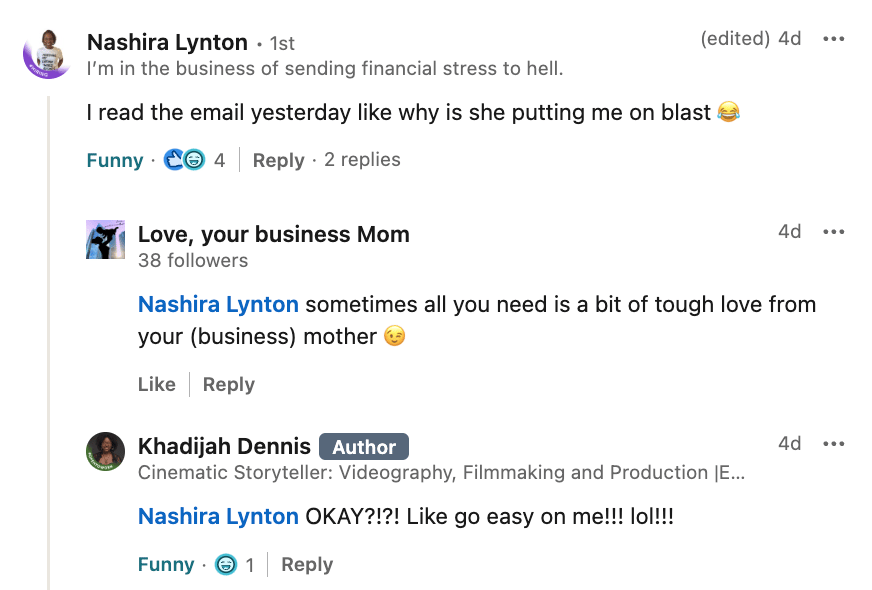Click the Nashira Lynton mention in Khadijah's reply
Image resolution: width=872 pixels, height=590 pixels.
(x=218, y=516)
